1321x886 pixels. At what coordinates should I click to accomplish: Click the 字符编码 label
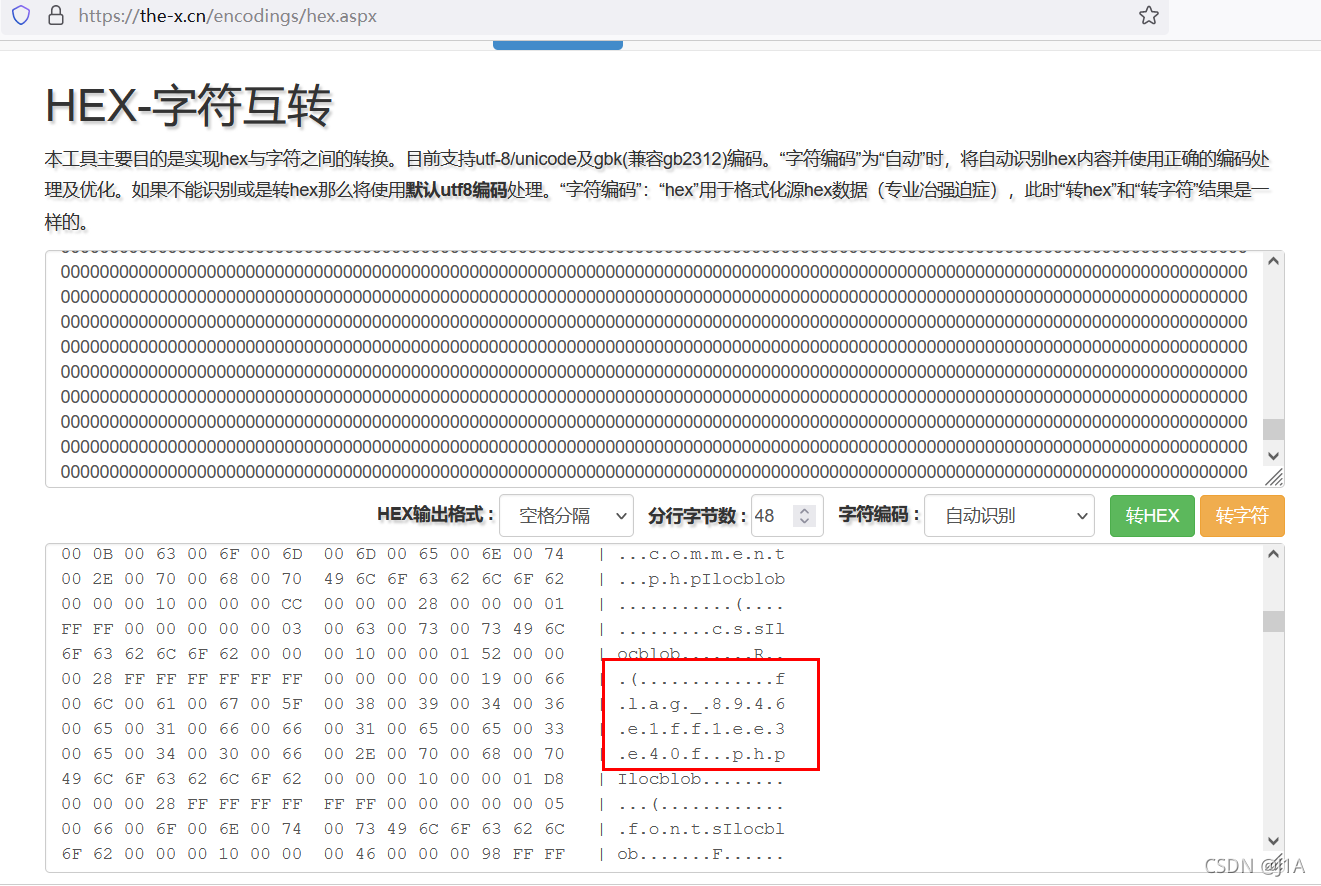pyautogui.click(x=879, y=515)
